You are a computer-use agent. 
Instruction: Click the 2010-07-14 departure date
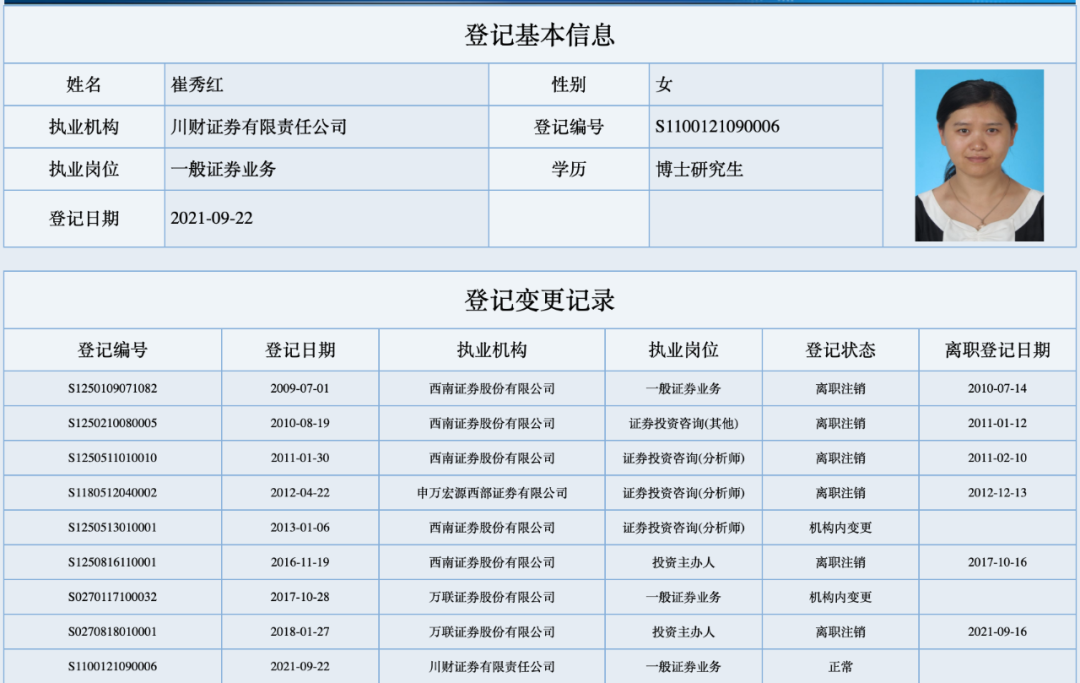997,388
